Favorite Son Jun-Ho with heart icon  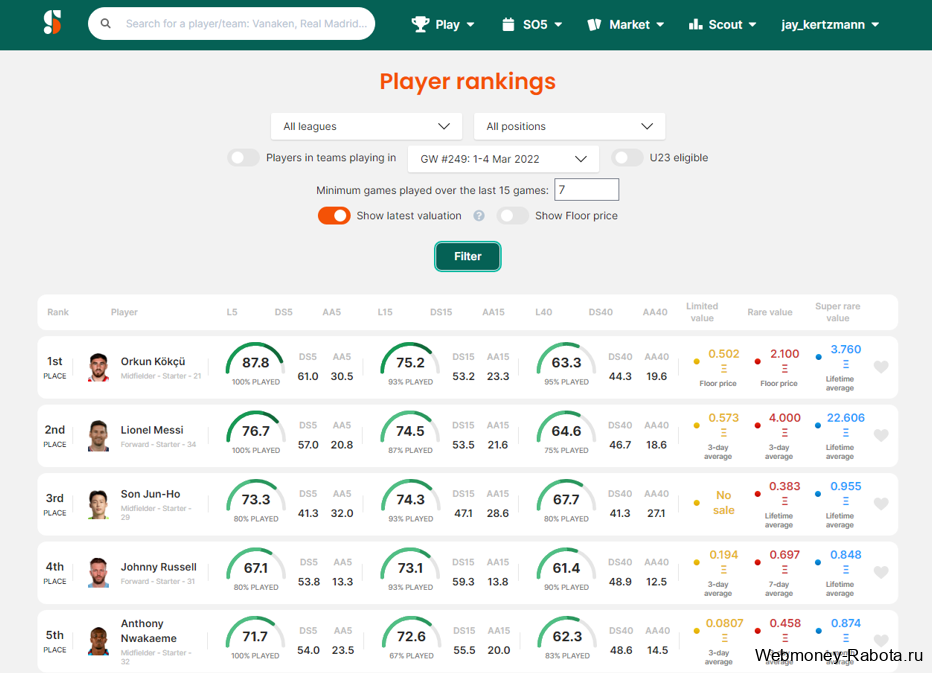[x=881, y=504]
